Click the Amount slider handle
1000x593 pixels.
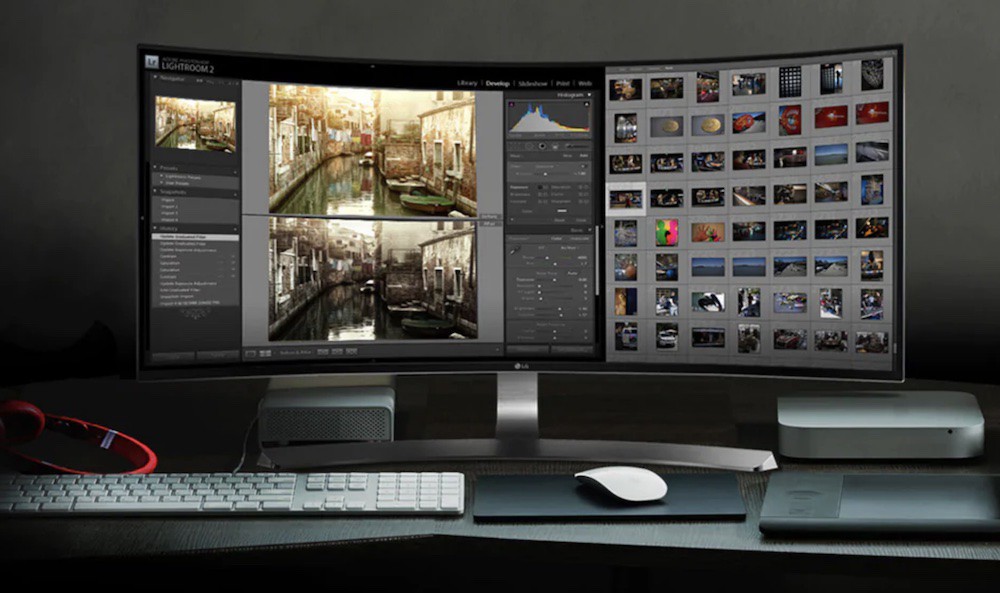pyautogui.click(x=546, y=174)
